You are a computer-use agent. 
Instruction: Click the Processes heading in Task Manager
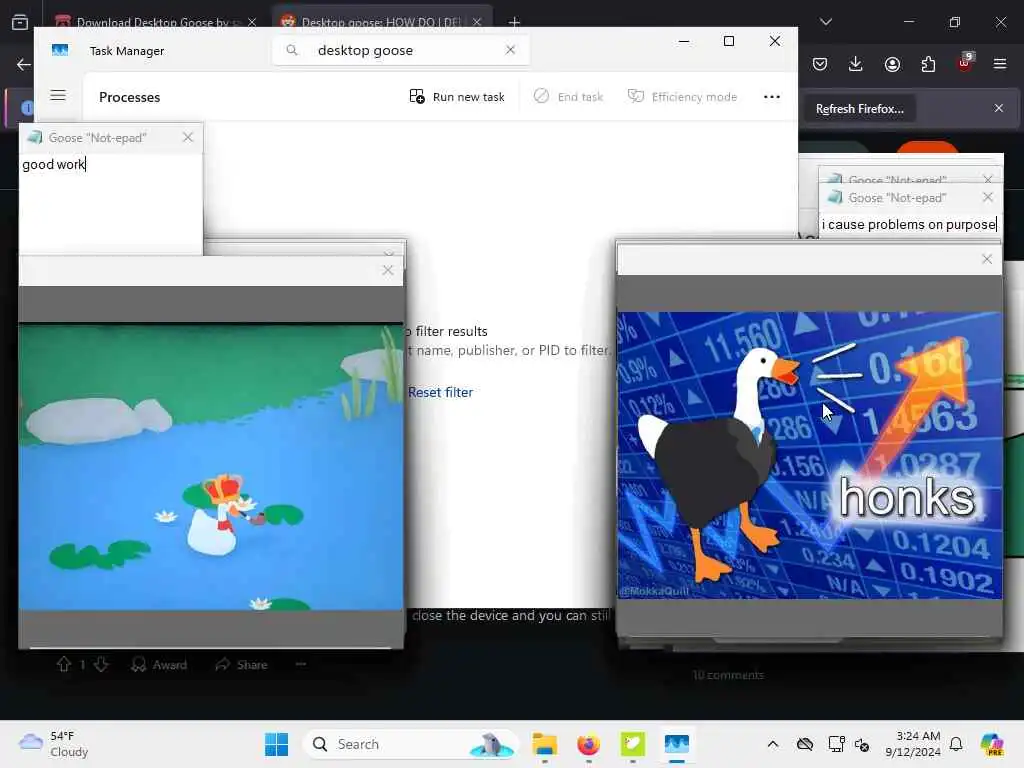[129, 97]
